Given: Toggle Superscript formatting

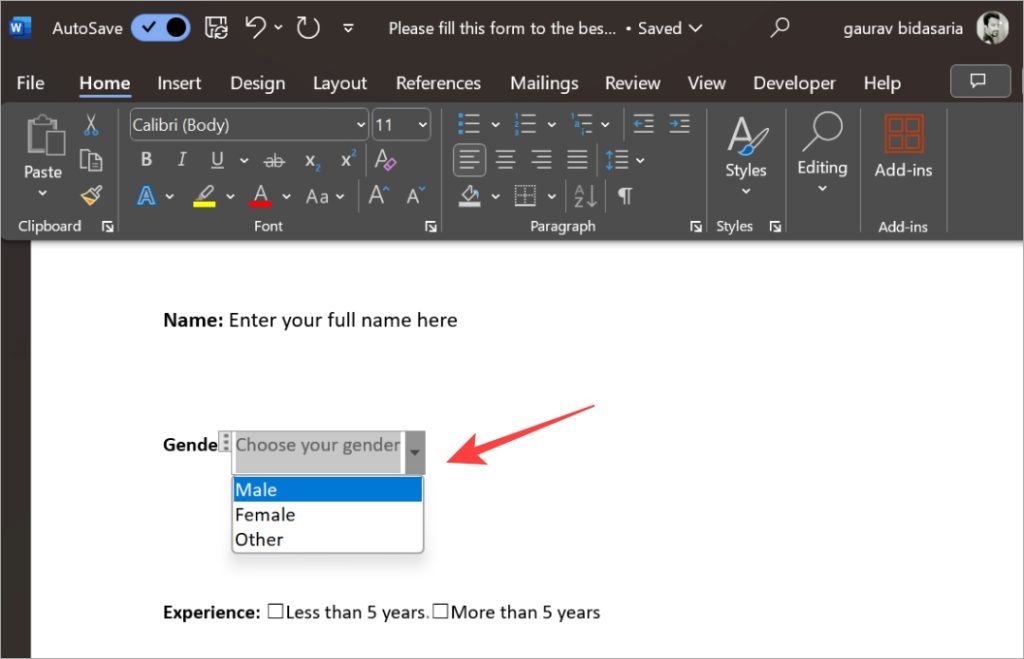Looking at the screenshot, I should point(348,159).
